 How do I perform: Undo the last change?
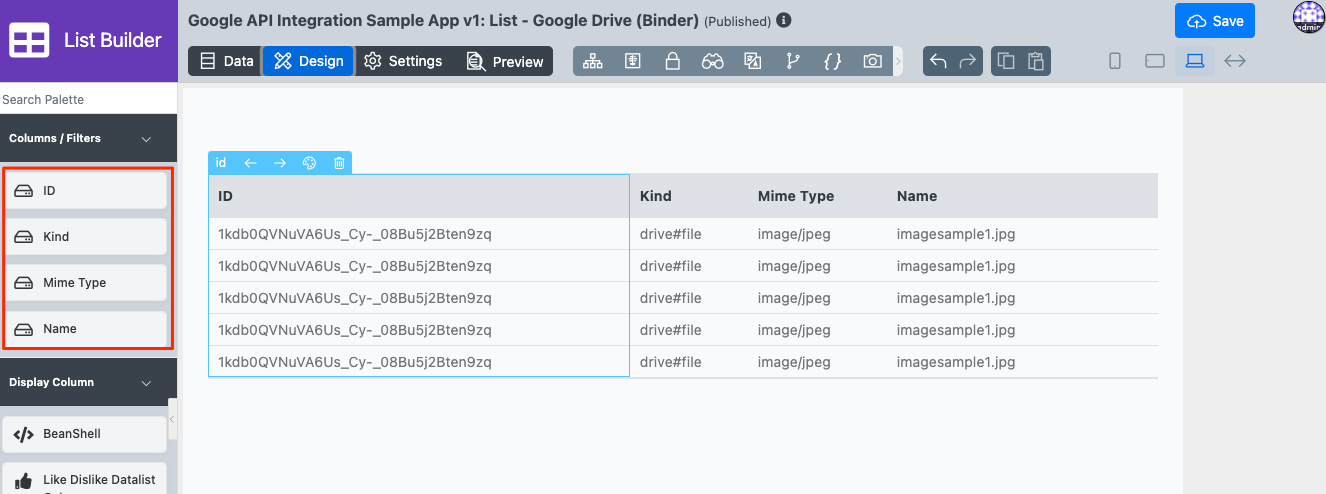pos(938,61)
